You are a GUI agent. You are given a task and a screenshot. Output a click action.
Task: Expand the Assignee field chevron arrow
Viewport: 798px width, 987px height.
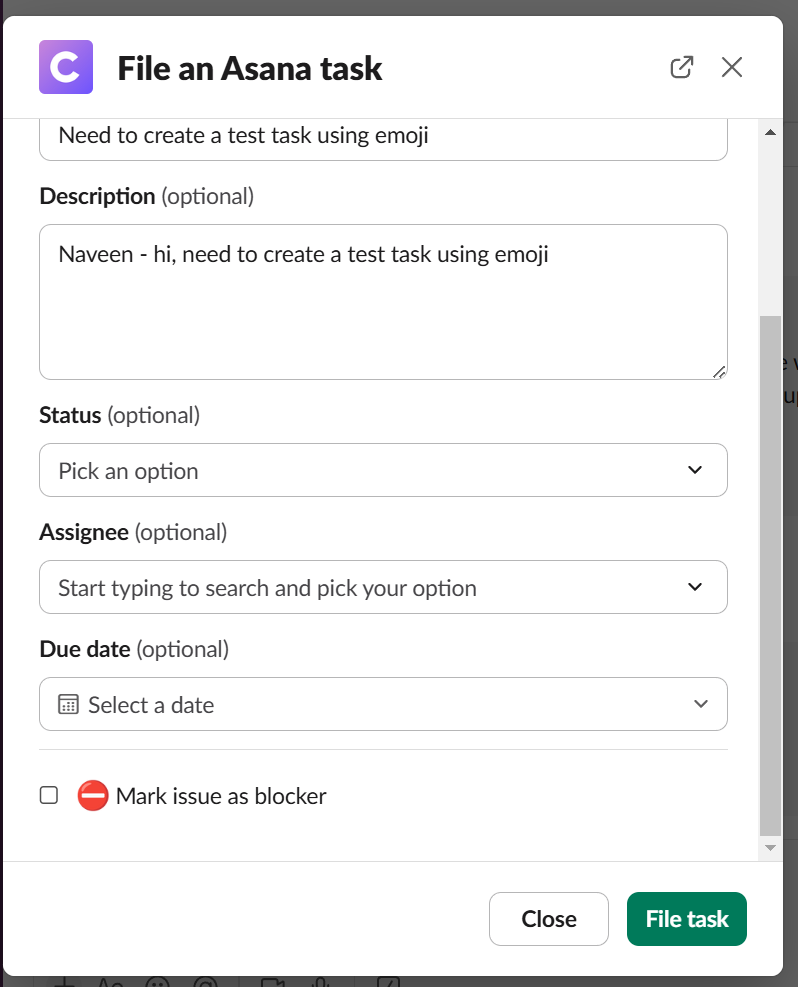click(x=696, y=588)
